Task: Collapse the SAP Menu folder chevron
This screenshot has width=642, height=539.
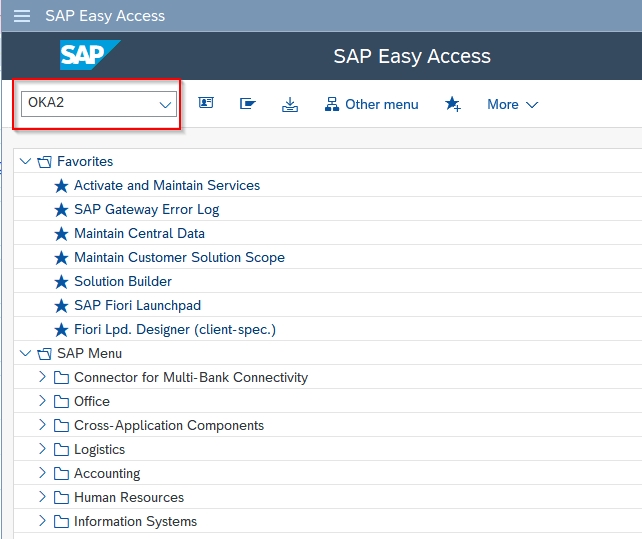Action: pyautogui.click(x=25, y=353)
